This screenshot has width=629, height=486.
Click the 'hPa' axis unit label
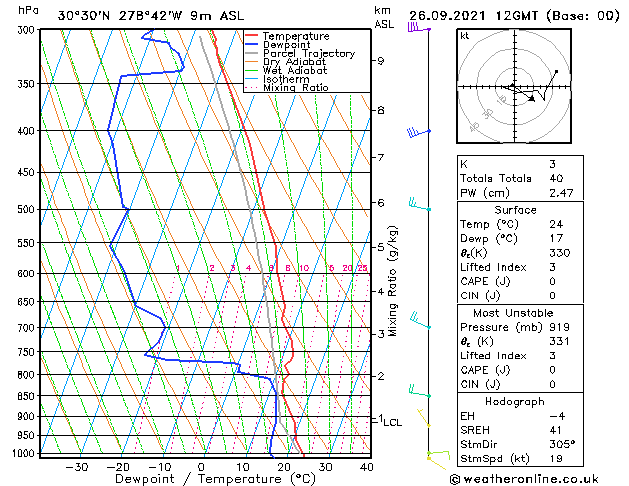28,10
